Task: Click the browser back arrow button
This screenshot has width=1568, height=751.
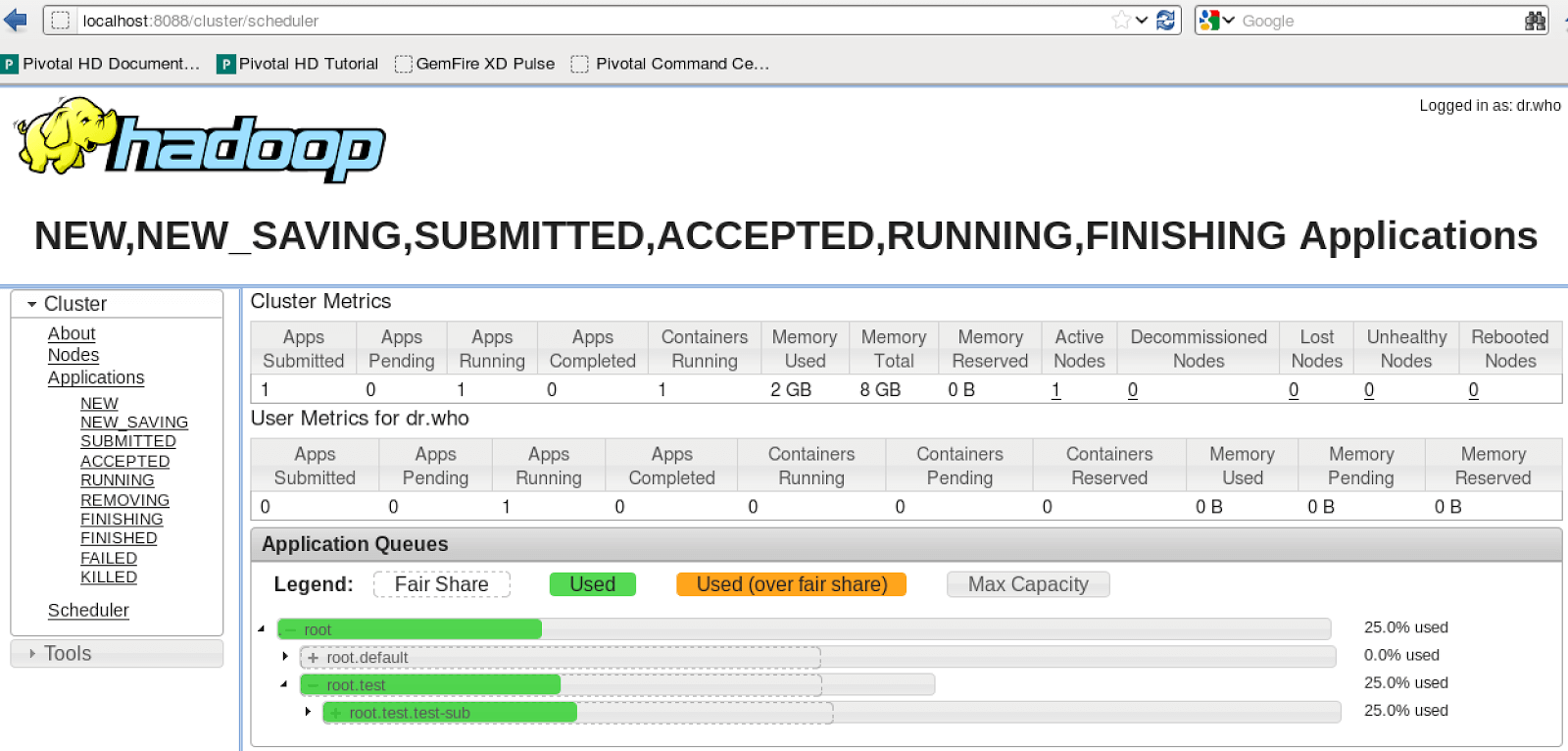Action: tap(15, 20)
